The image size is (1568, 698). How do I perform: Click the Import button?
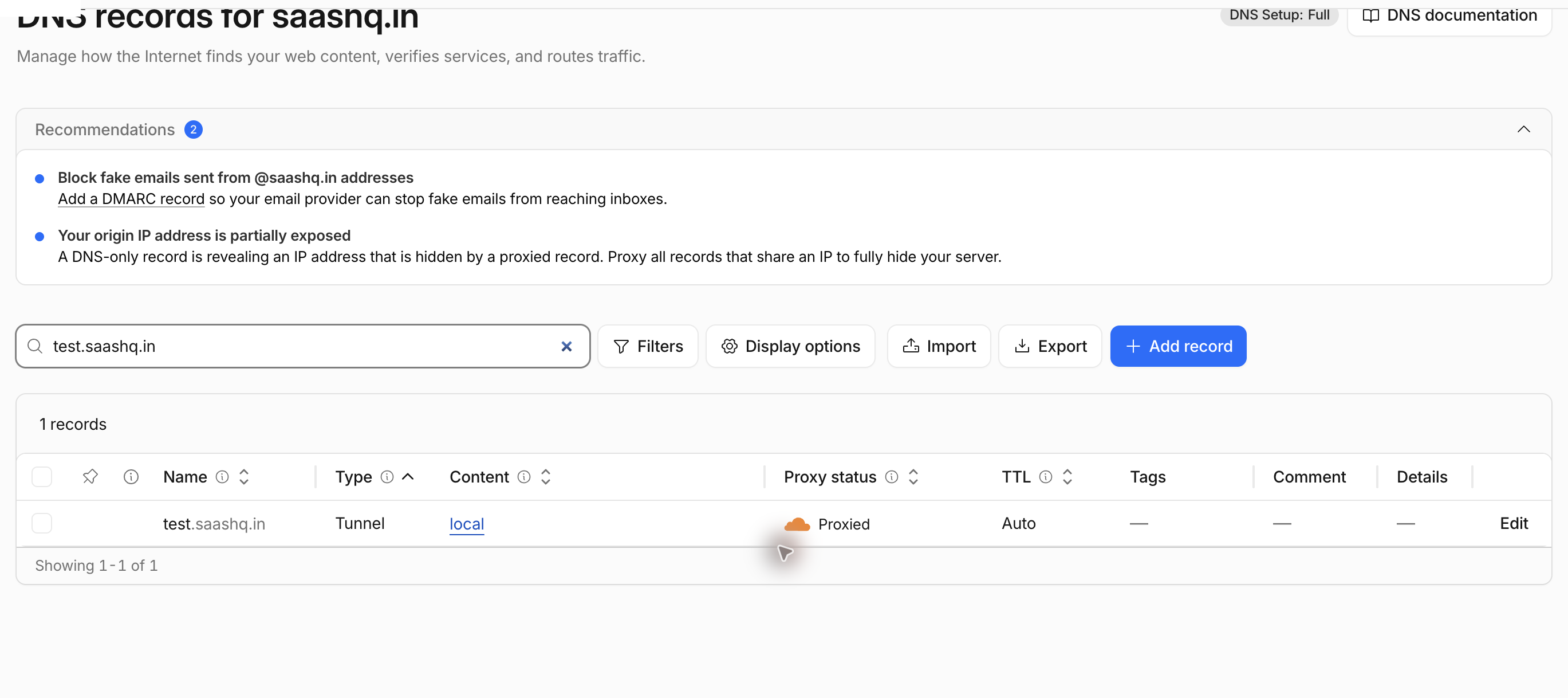click(939, 346)
